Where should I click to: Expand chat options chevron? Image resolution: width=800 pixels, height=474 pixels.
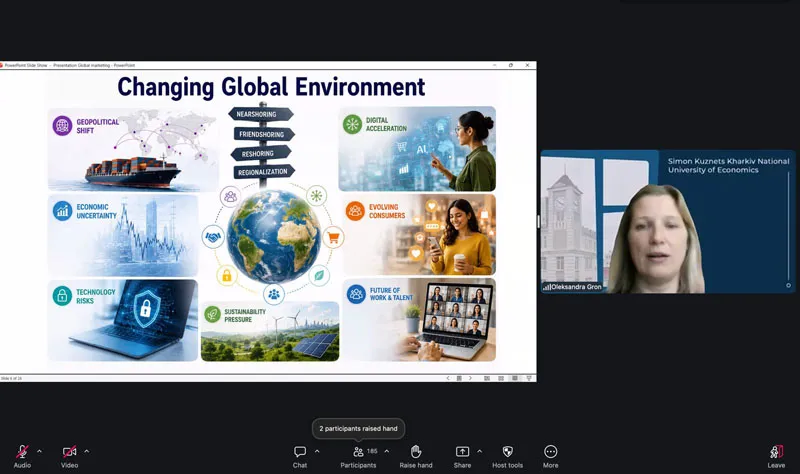tap(317, 451)
